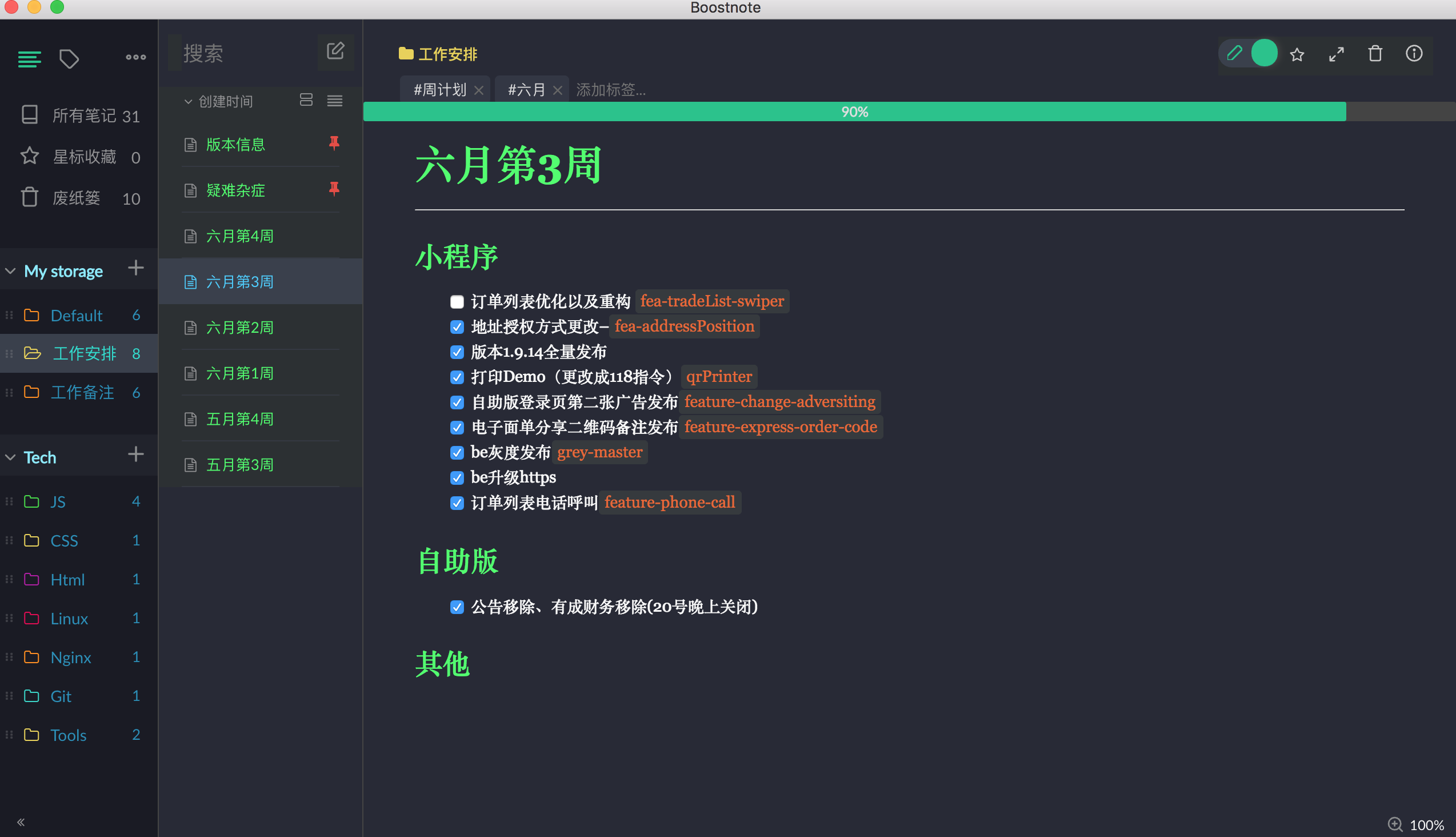Select the Git folder under Tech
The image size is (1456, 837).
point(62,696)
